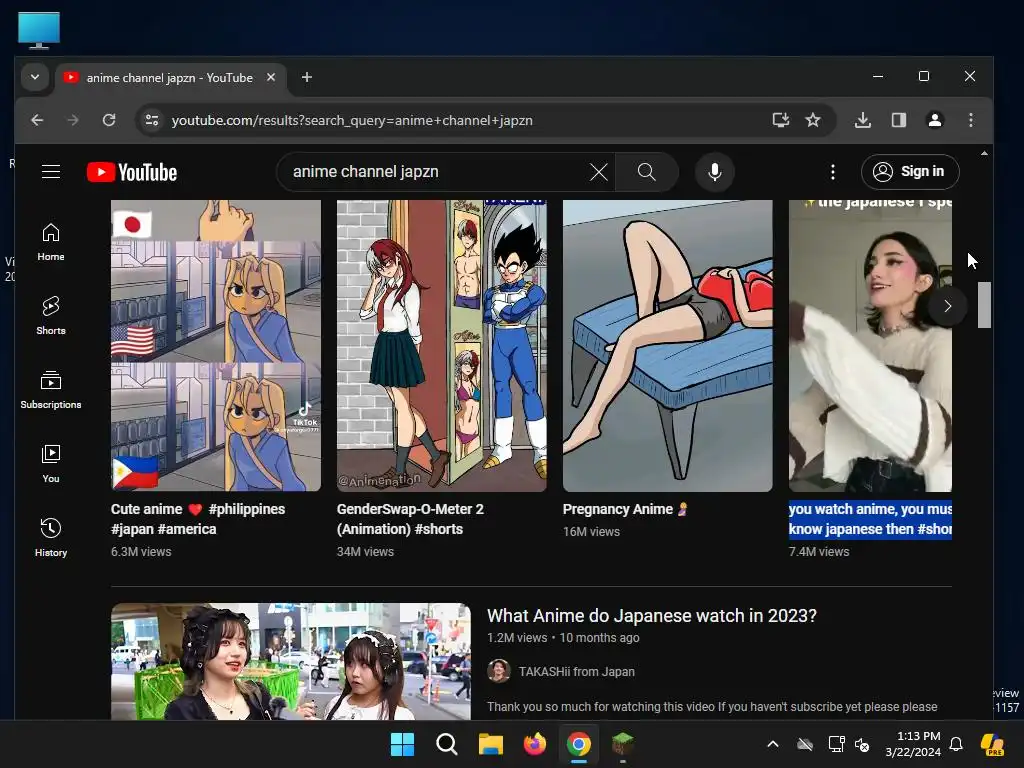Click the title Cute anime #philippines #japan #america

pyautogui.click(x=198, y=519)
